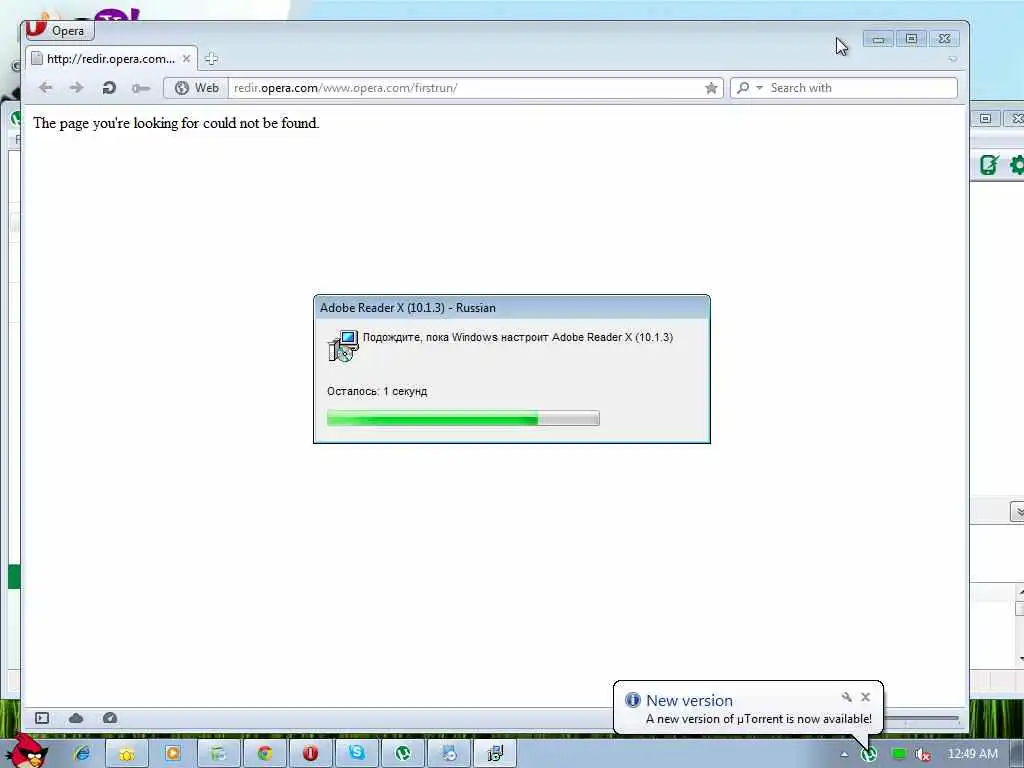The height and width of the screenshot is (768, 1024).
Task: Minimize the Opera window
Action: tap(878, 39)
